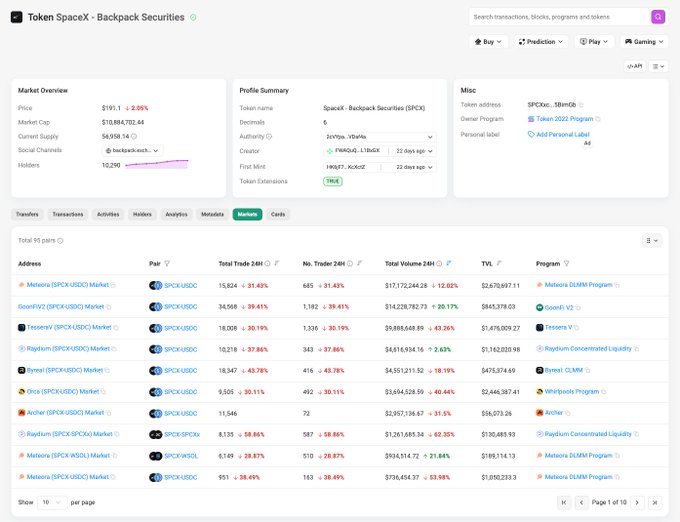680x522 pixels.
Task: Click the API button
Action: [x=634, y=66]
